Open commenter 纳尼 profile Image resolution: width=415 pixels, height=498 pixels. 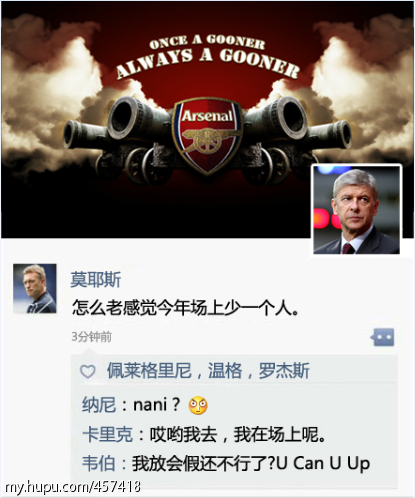[99, 405]
